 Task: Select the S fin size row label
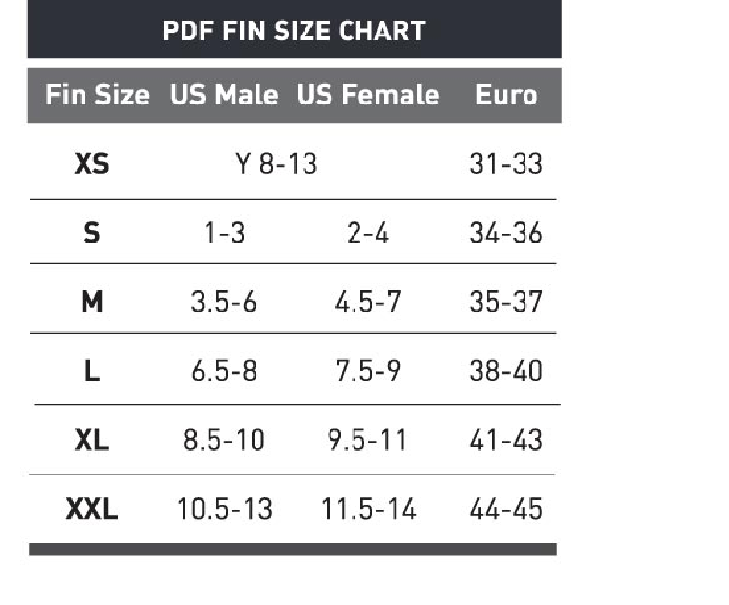92,233
